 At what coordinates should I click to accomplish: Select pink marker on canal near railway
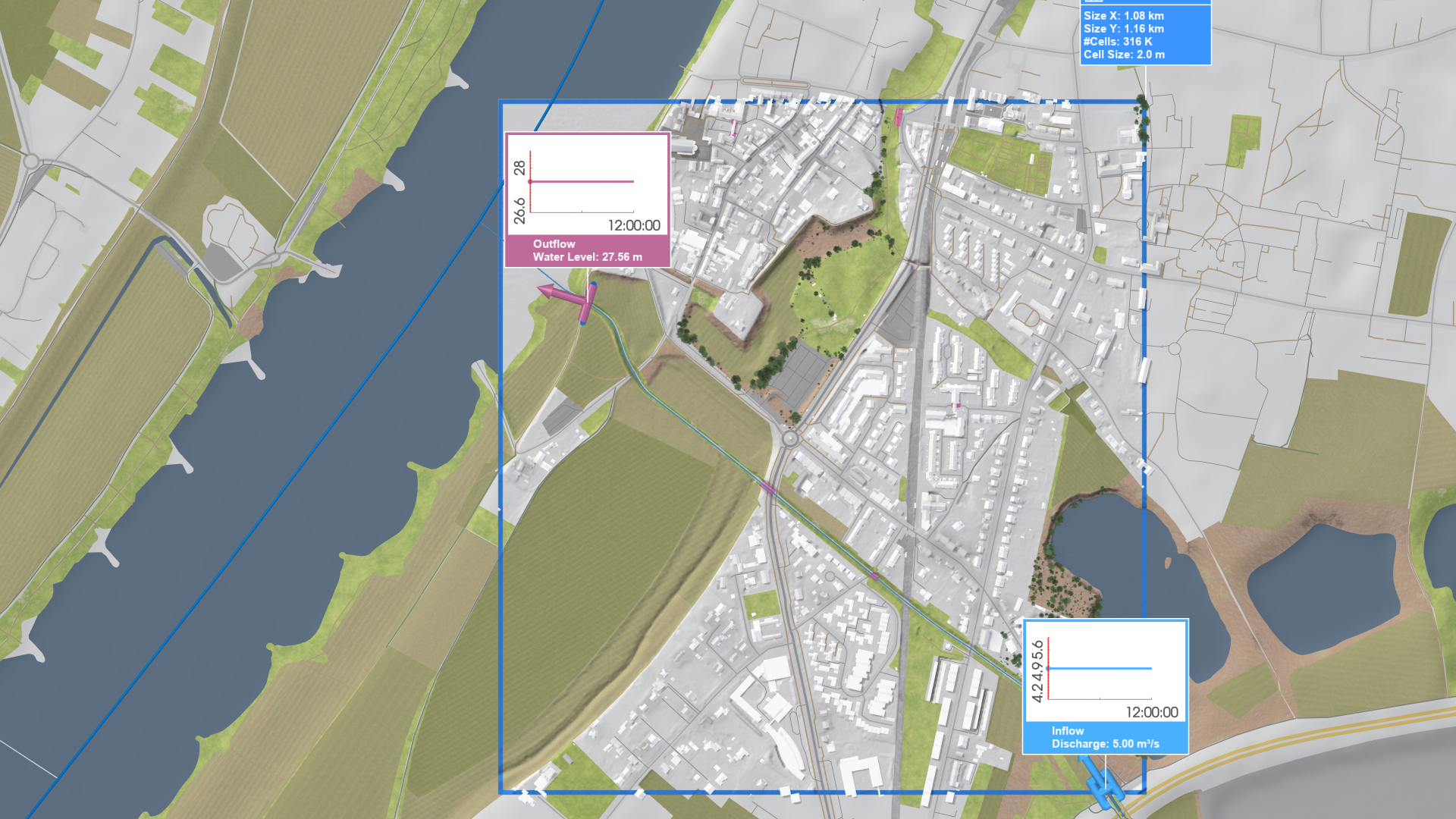[874, 576]
